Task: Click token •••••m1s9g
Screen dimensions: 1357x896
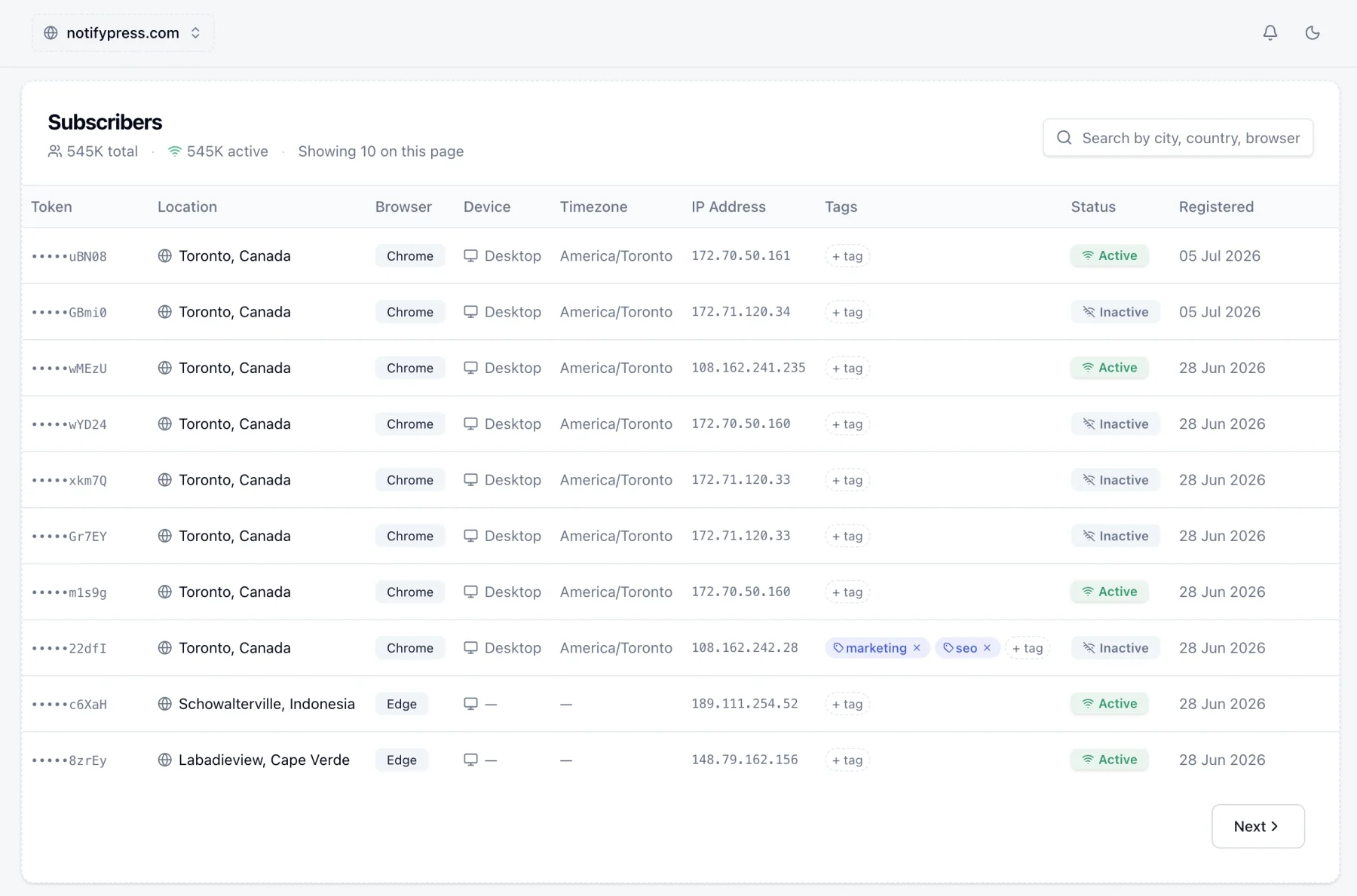Action: point(69,592)
